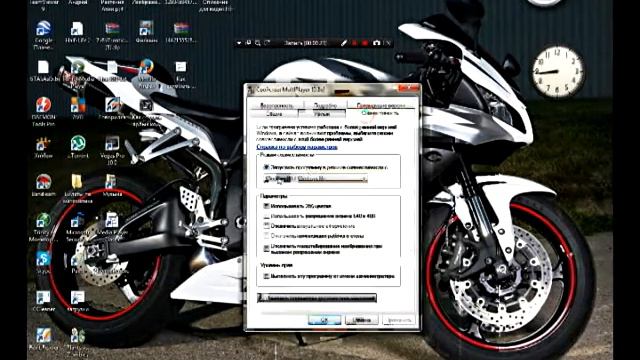Click the camera screenshot icon on recorder toolbar
Screen dimensions: 640x360
[x=376, y=43]
